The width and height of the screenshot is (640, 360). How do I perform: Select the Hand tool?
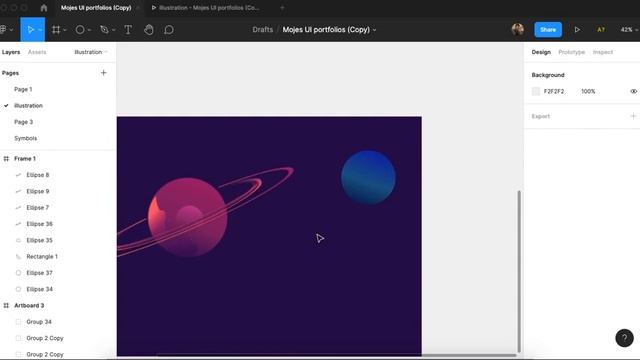(149, 29)
